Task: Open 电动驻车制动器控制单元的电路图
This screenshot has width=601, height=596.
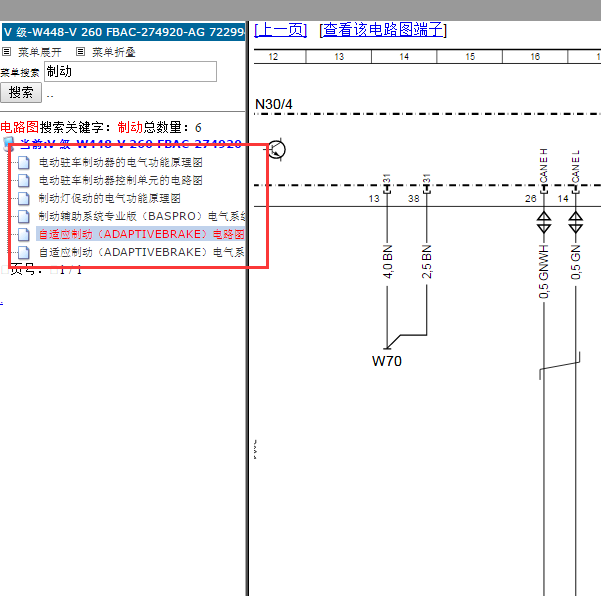Action: 120,180
